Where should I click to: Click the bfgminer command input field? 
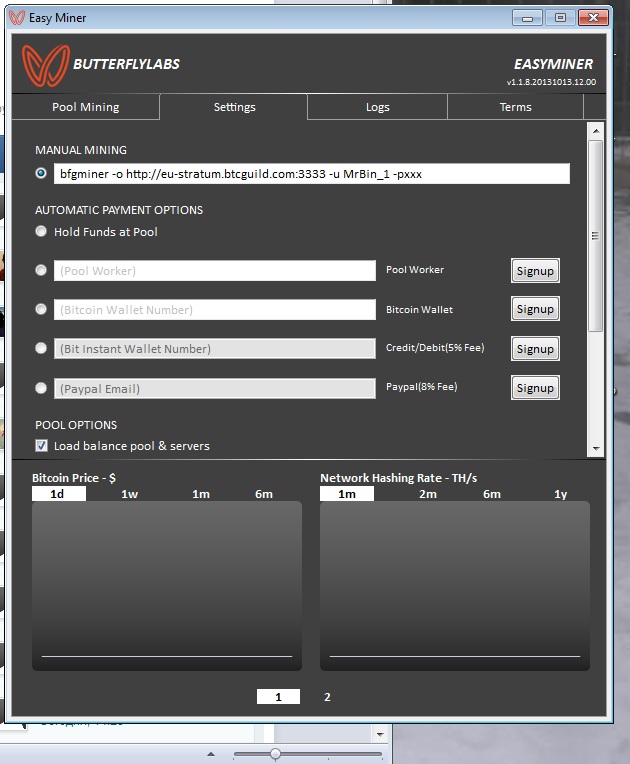pyautogui.click(x=312, y=174)
